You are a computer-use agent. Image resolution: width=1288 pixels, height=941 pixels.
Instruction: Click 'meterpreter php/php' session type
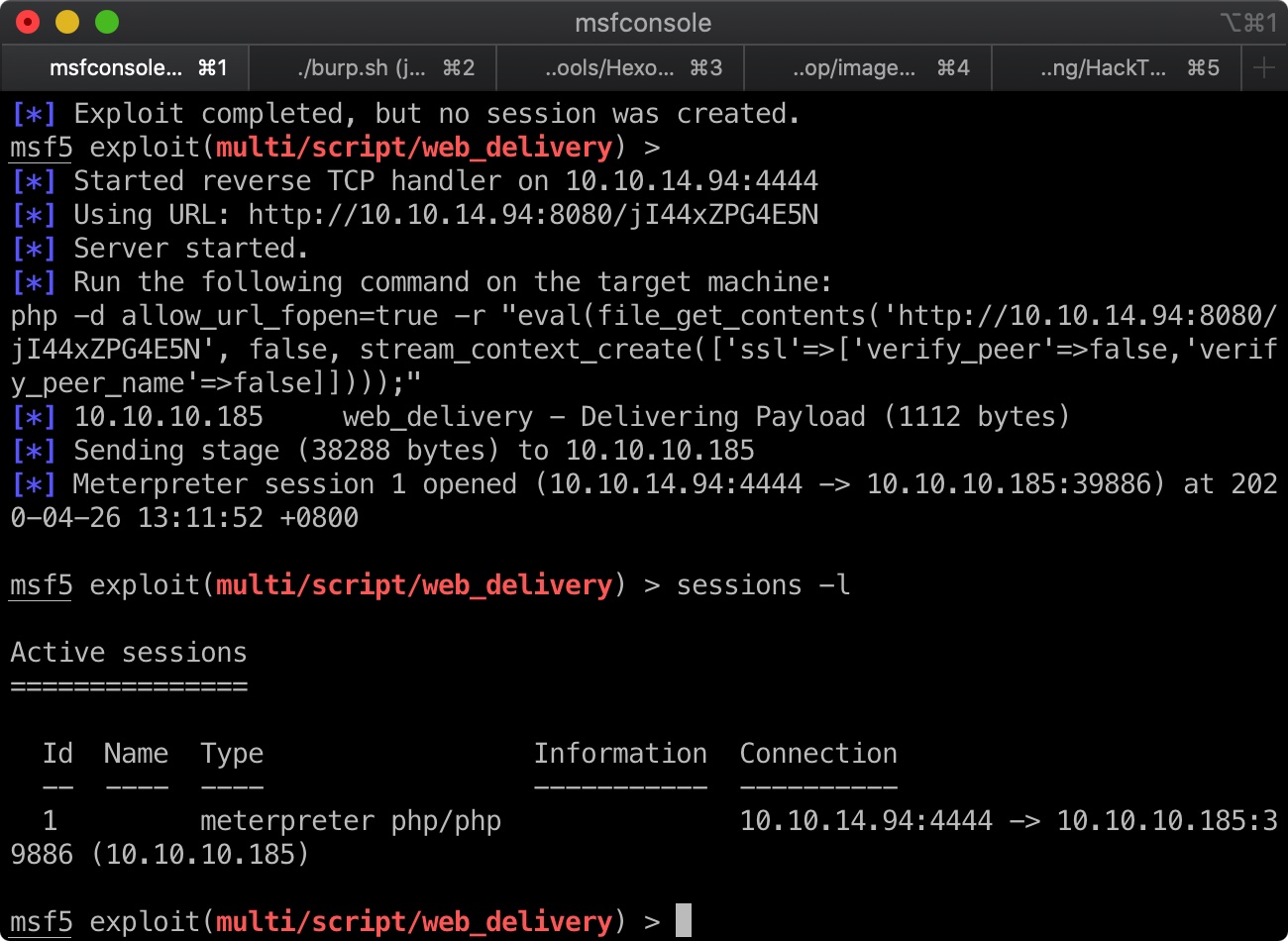[351, 821]
